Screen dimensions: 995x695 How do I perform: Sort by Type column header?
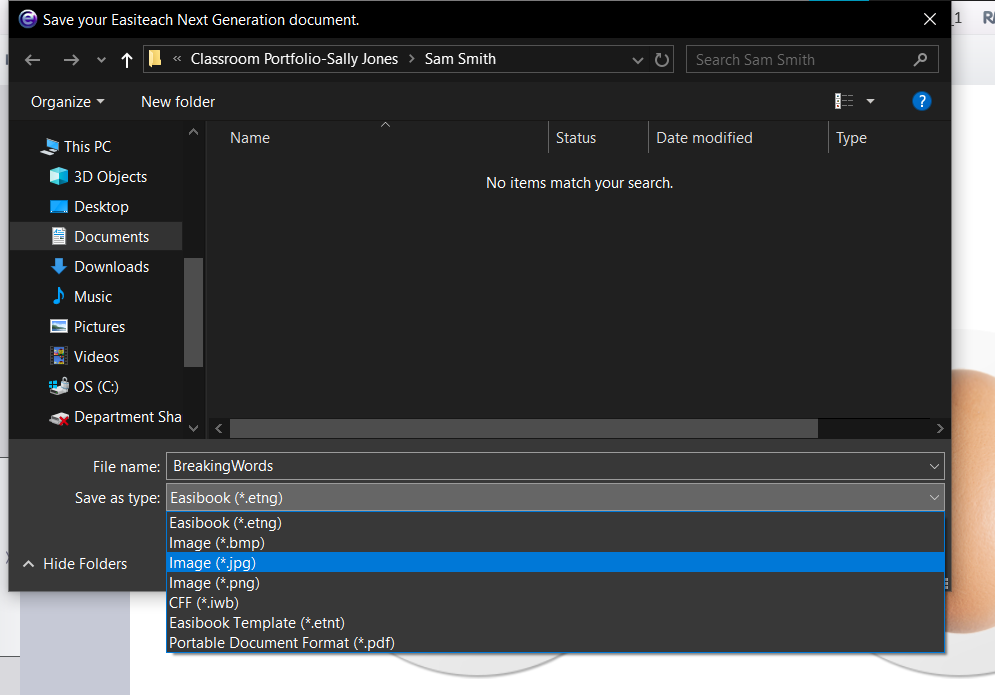[x=851, y=138]
